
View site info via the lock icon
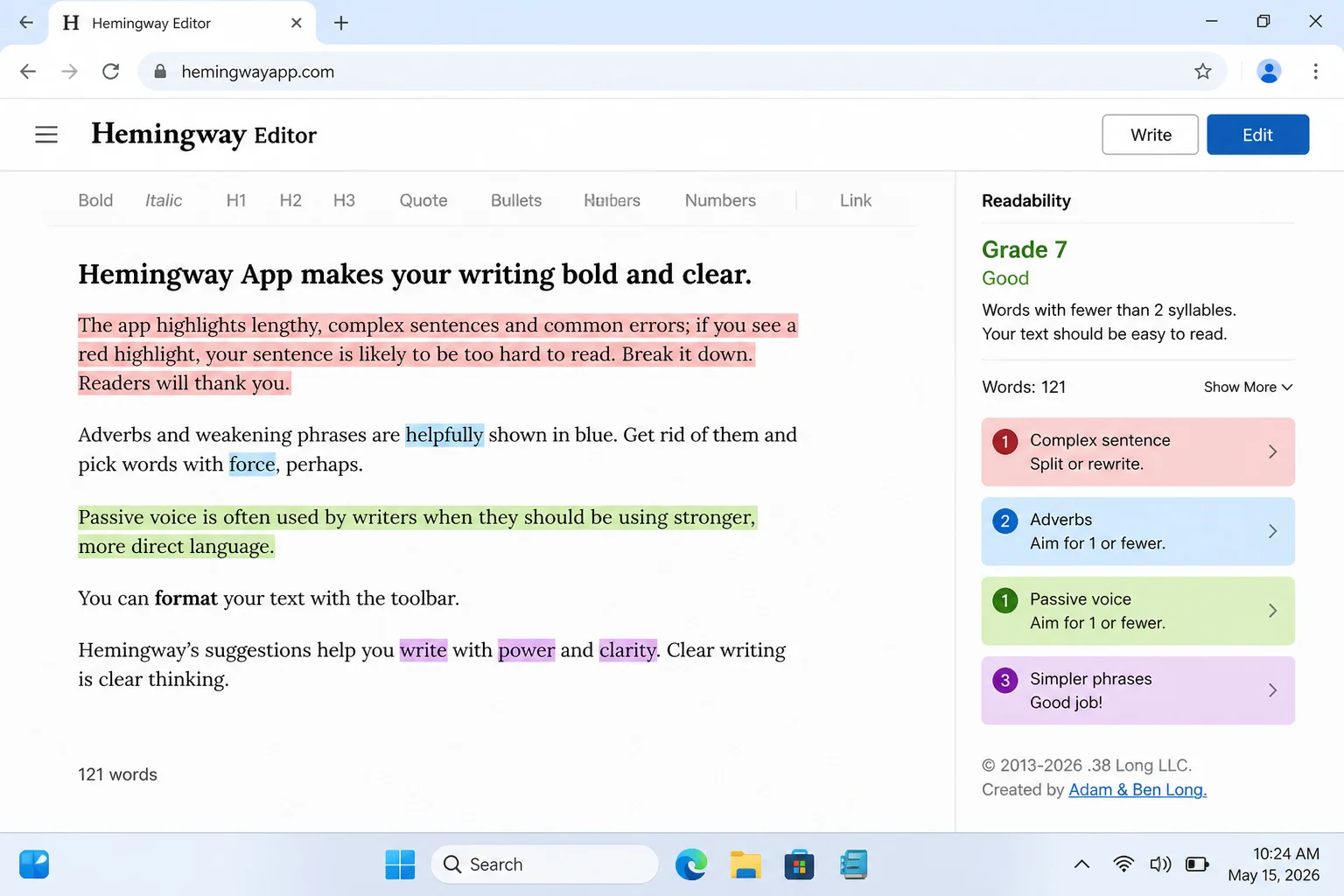160,72
